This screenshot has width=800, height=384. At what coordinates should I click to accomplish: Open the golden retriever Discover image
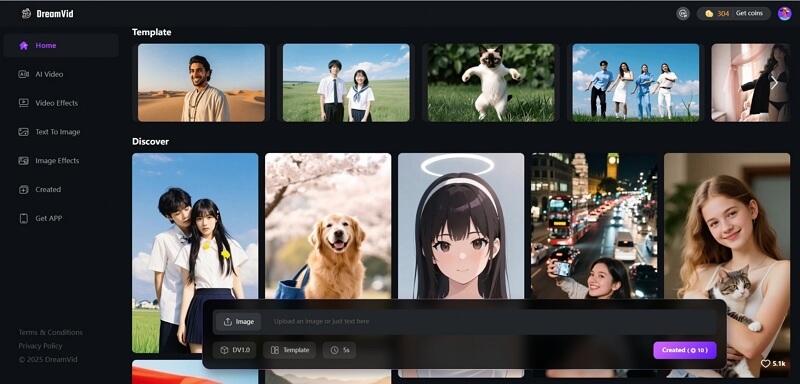[x=328, y=226]
